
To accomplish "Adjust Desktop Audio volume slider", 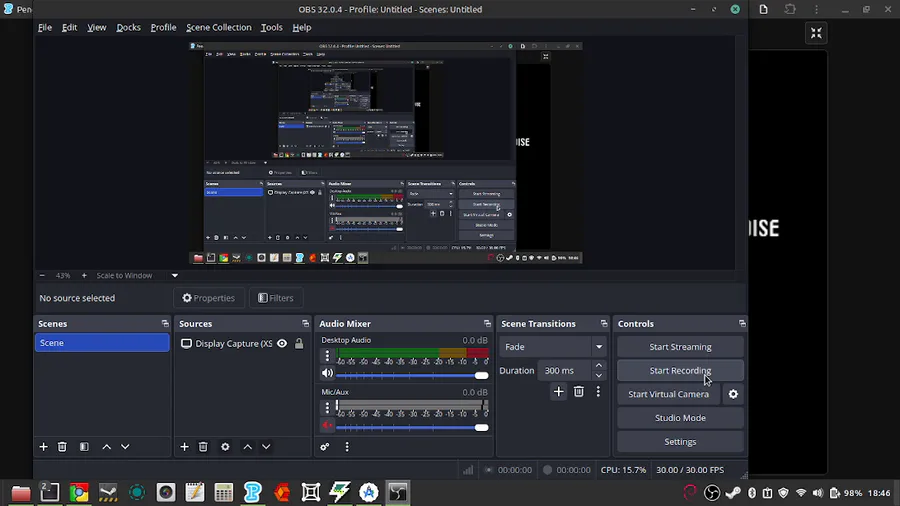I will (412, 375).
